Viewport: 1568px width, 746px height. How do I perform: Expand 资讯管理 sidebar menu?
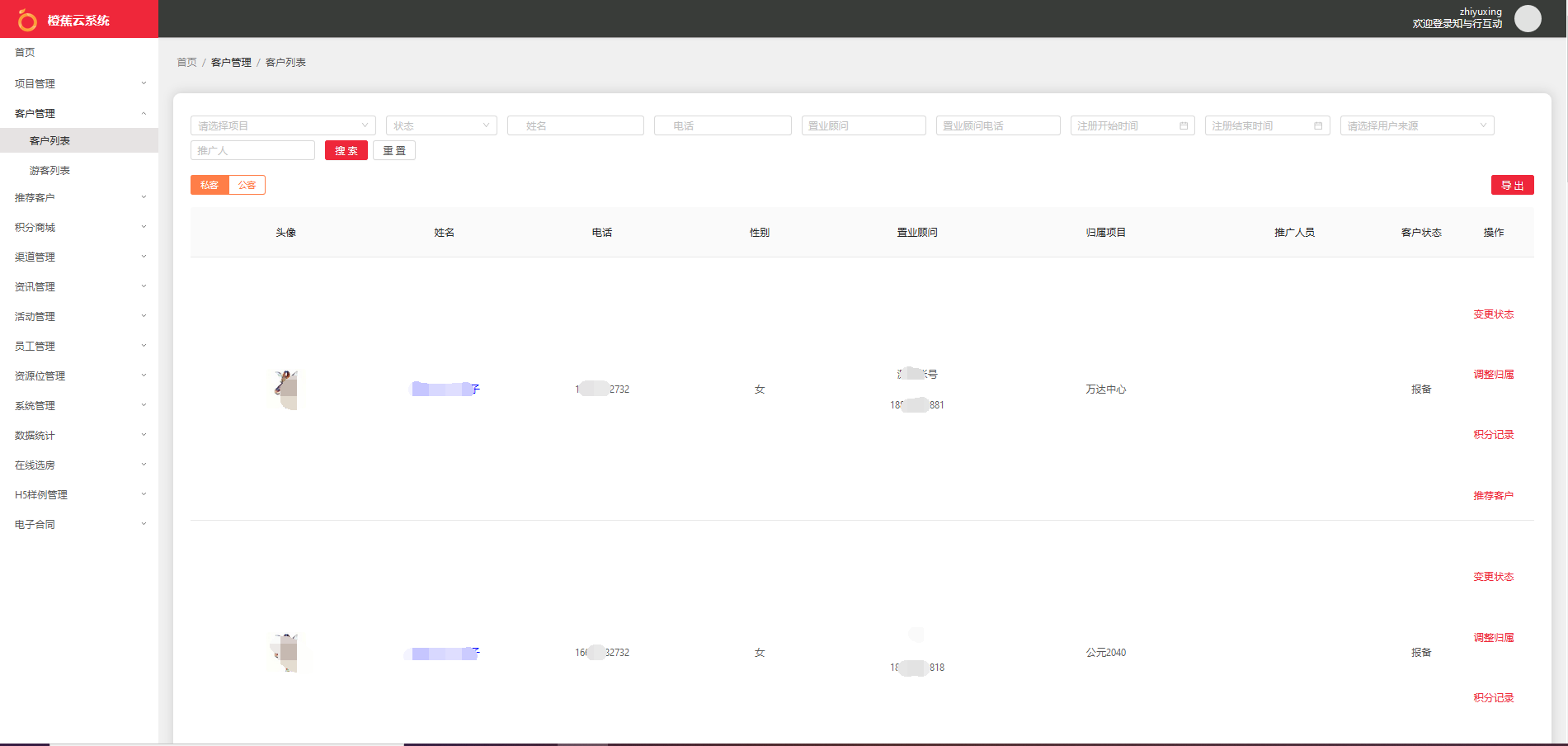[79, 286]
